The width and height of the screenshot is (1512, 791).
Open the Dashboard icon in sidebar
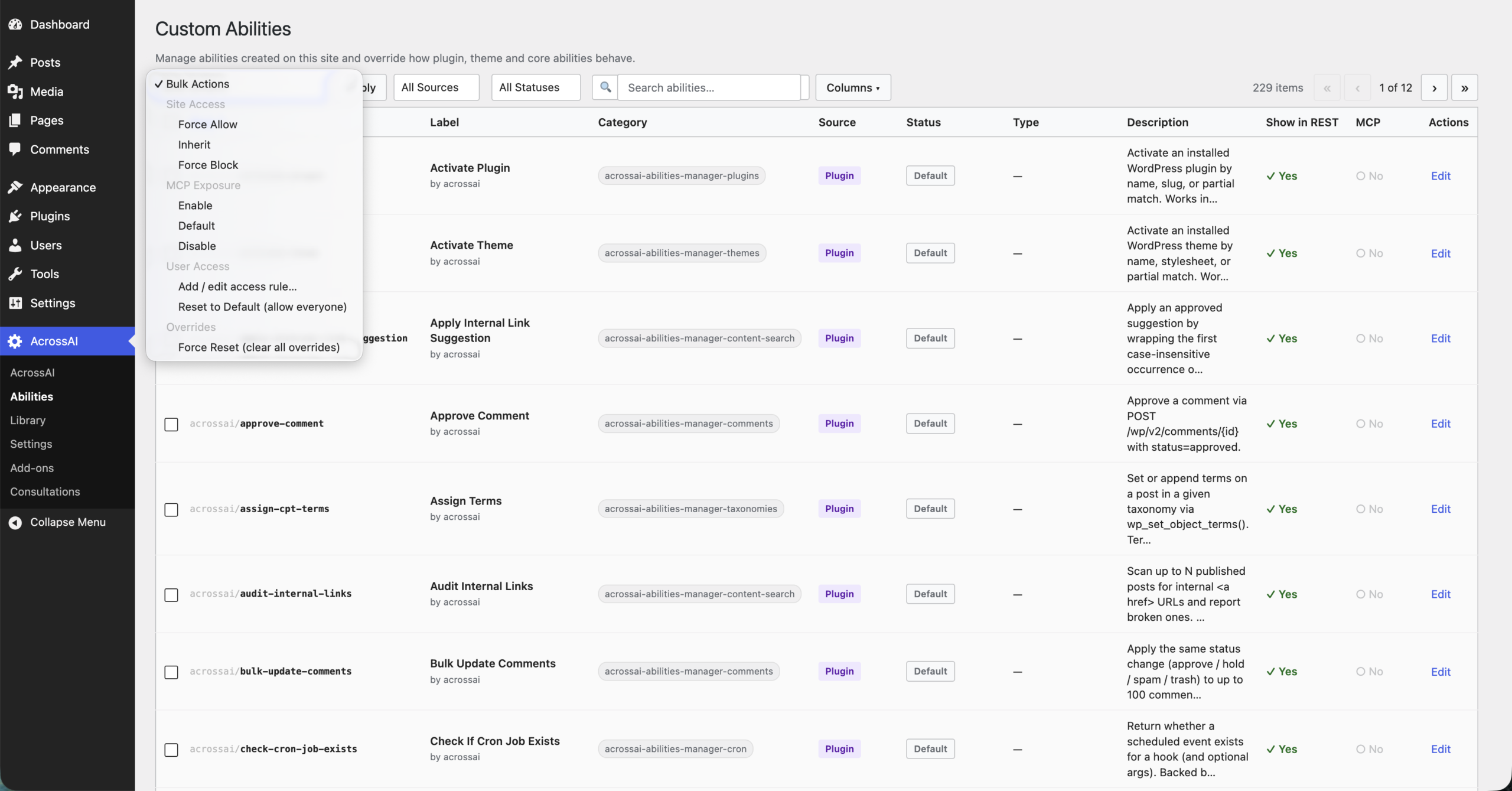point(15,24)
